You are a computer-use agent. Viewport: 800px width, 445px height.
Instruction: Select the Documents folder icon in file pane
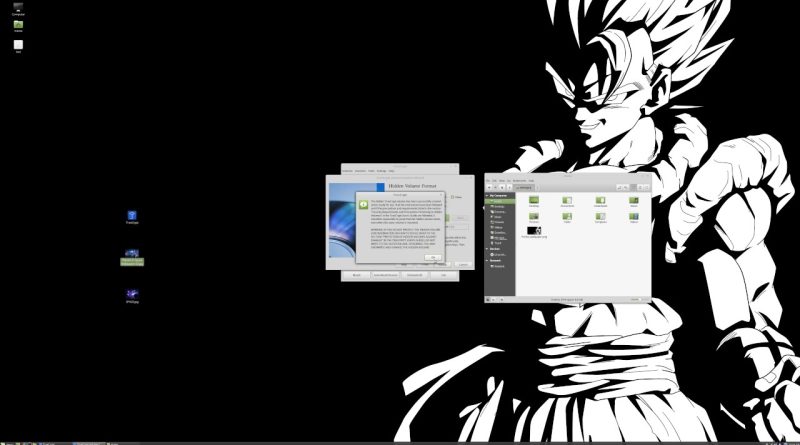coord(567,200)
